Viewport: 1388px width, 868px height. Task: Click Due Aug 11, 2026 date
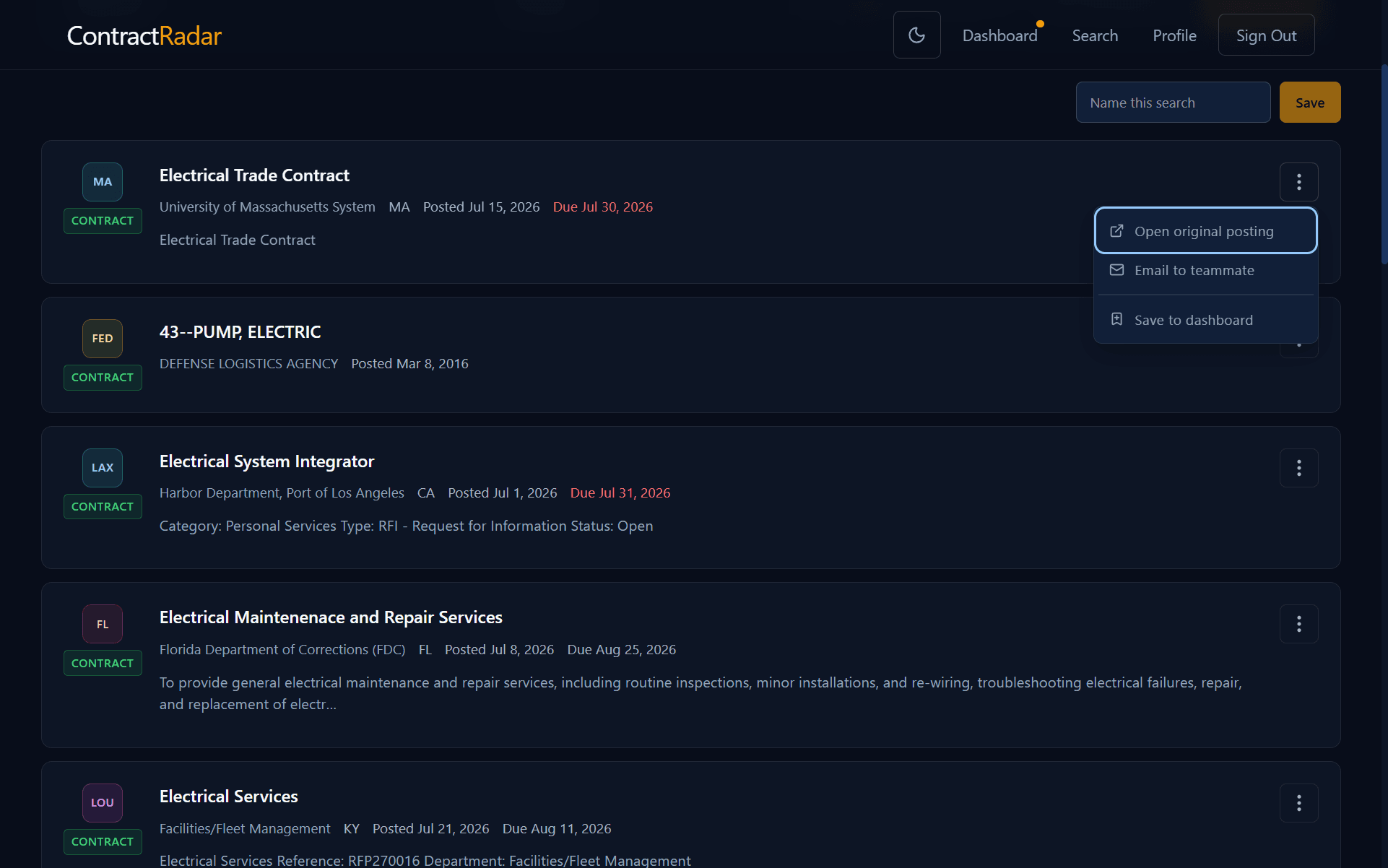[557, 829]
